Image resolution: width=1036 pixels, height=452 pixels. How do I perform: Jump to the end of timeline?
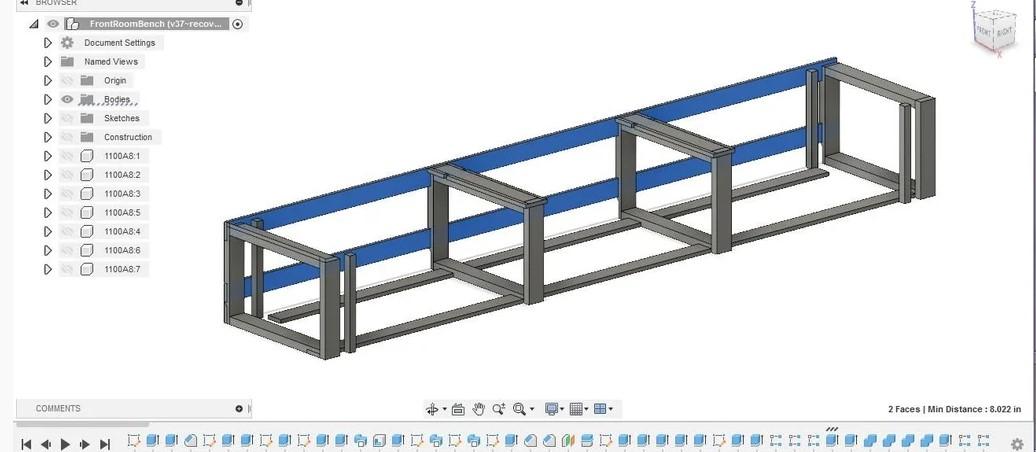[105, 444]
